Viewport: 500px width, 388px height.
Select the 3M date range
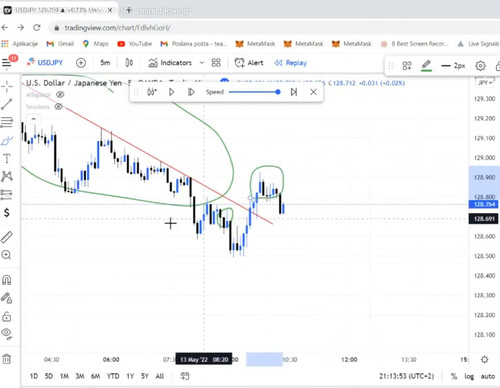pos(80,376)
